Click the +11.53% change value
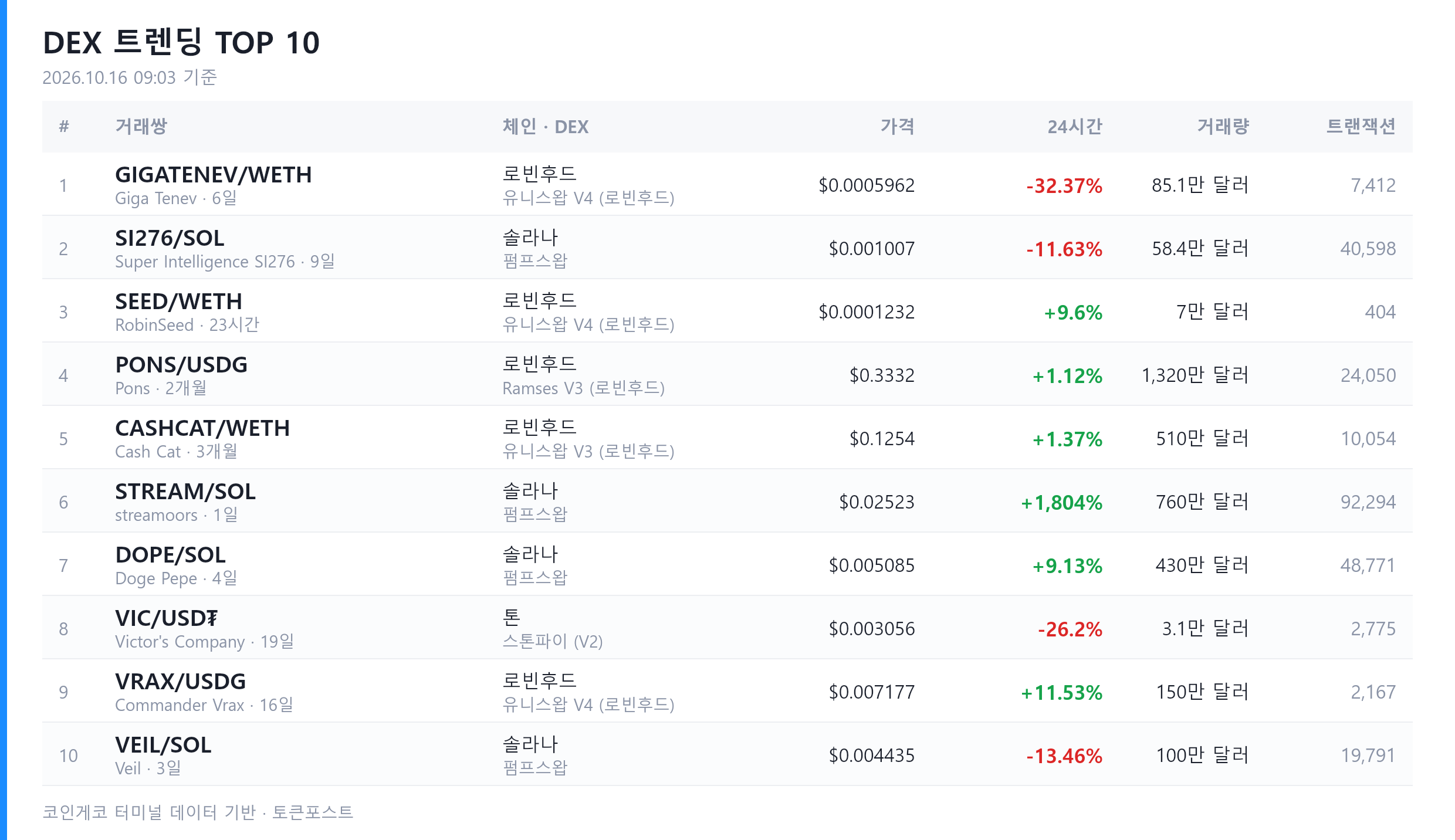Screen dimensions: 1455x840 pos(1061,693)
